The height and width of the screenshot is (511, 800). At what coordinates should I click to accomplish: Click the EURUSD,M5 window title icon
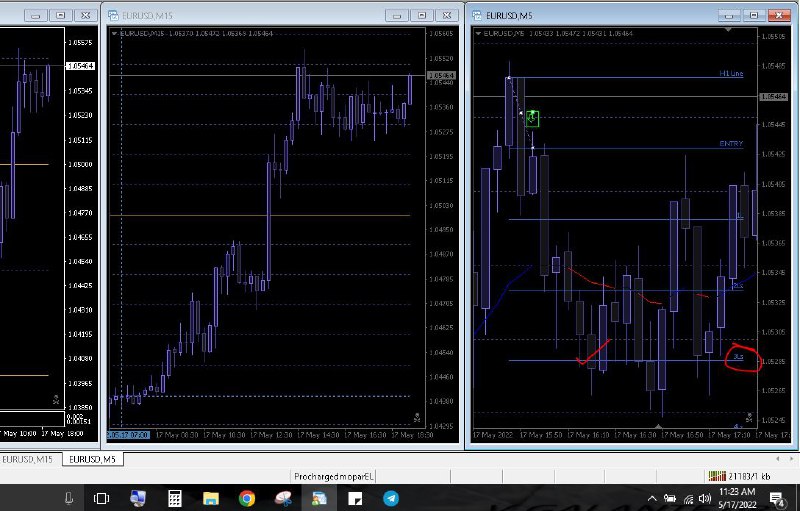tap(477, 16)
